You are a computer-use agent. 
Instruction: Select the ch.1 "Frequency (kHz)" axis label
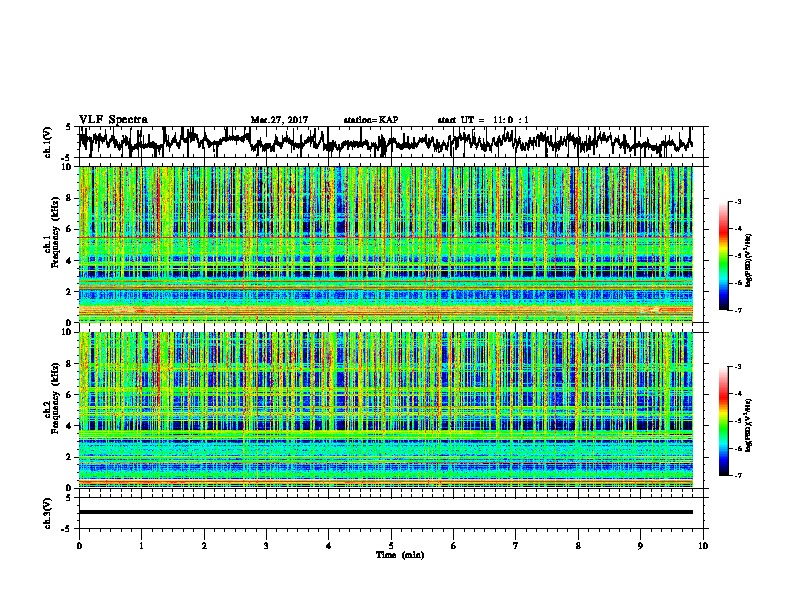pyautogui.click(x=54, y=232)
